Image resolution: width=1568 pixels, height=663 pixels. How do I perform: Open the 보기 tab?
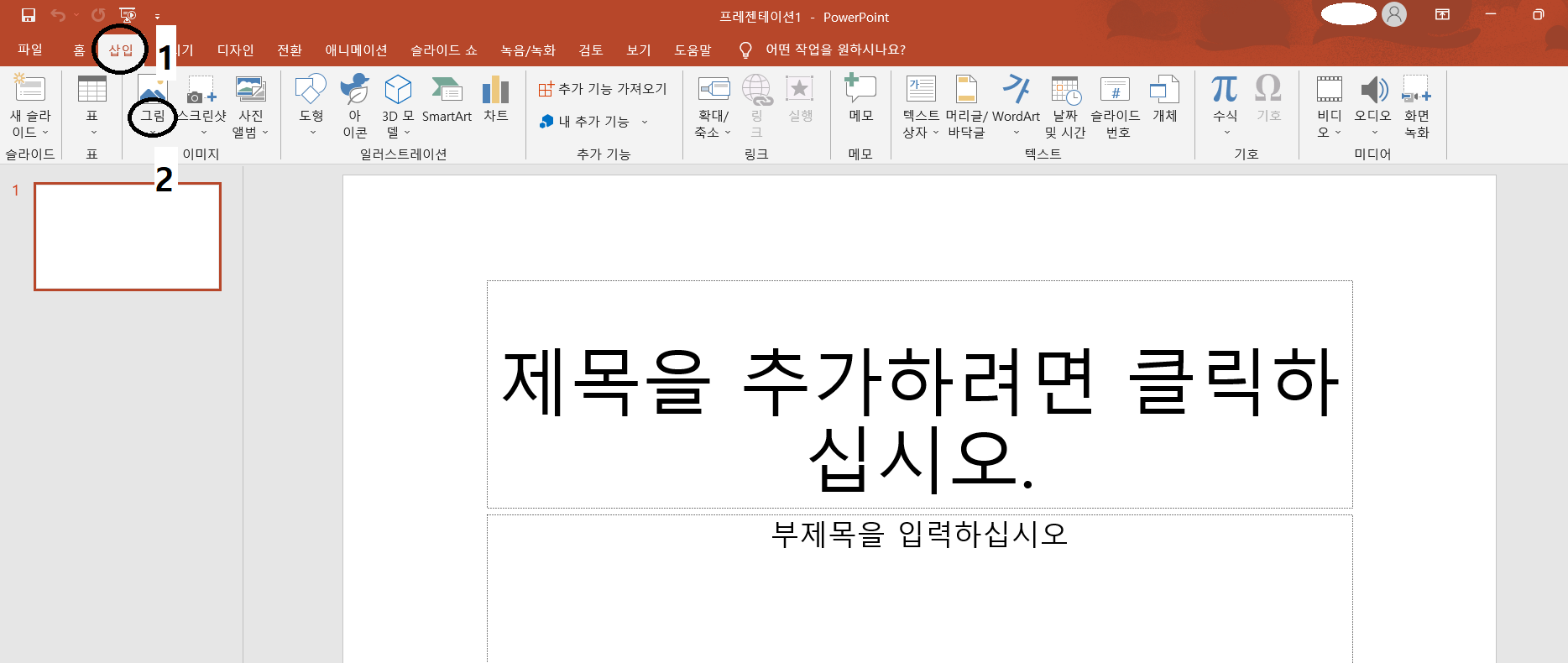click(639, 50)
